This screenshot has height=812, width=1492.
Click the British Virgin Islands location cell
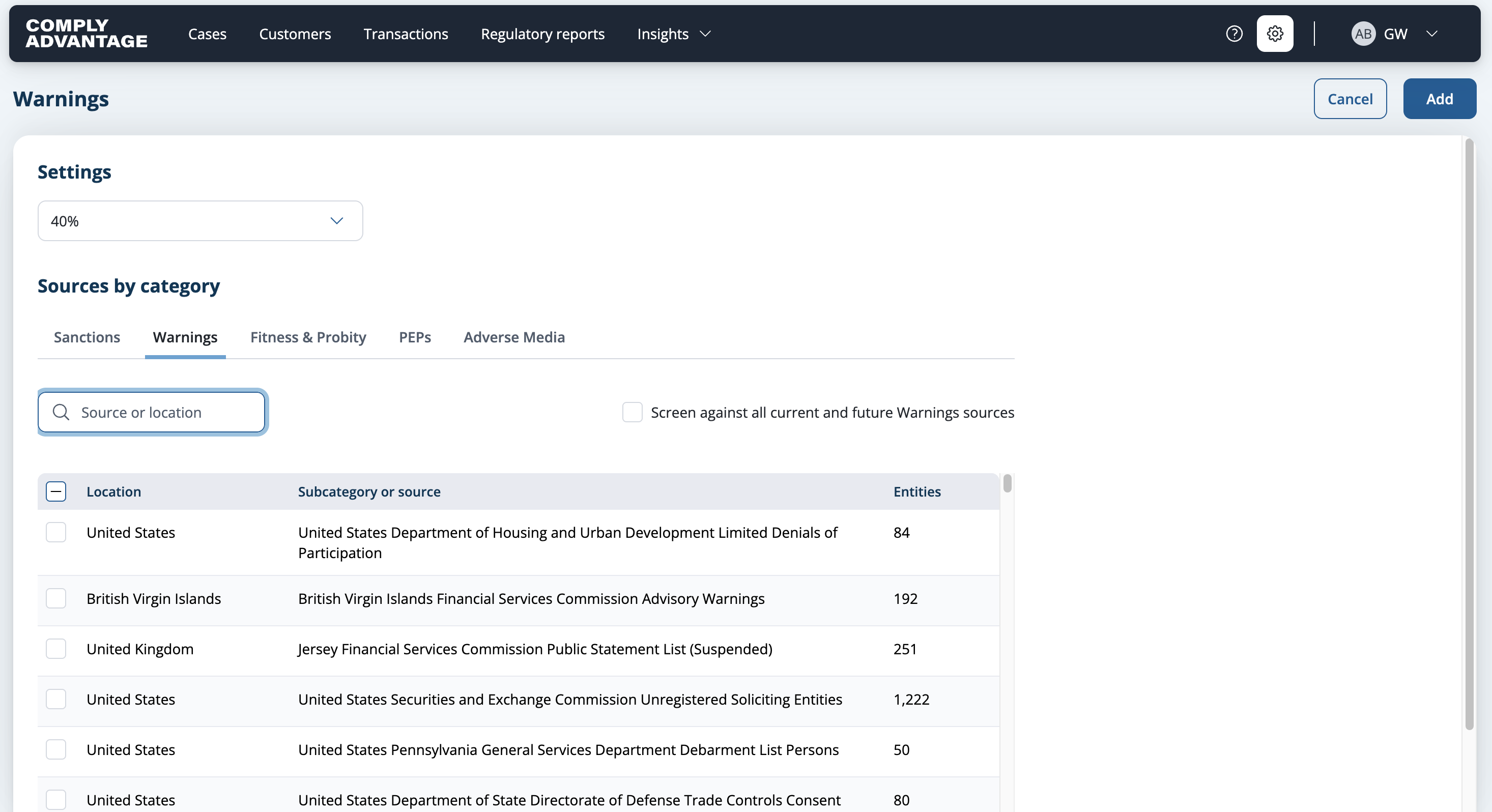(x=154, y=598)
